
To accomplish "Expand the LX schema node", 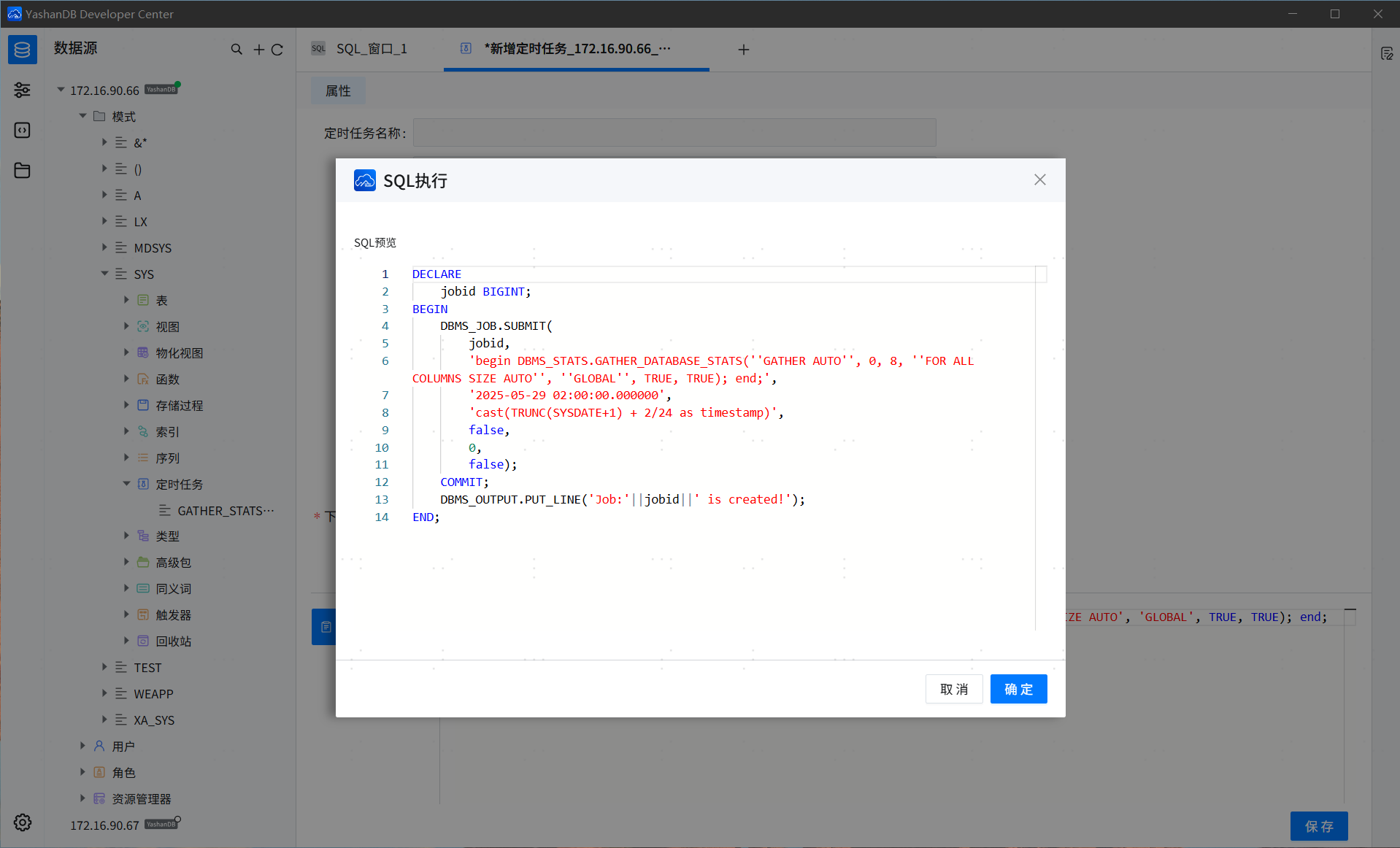I will click(x=104, y=221).
